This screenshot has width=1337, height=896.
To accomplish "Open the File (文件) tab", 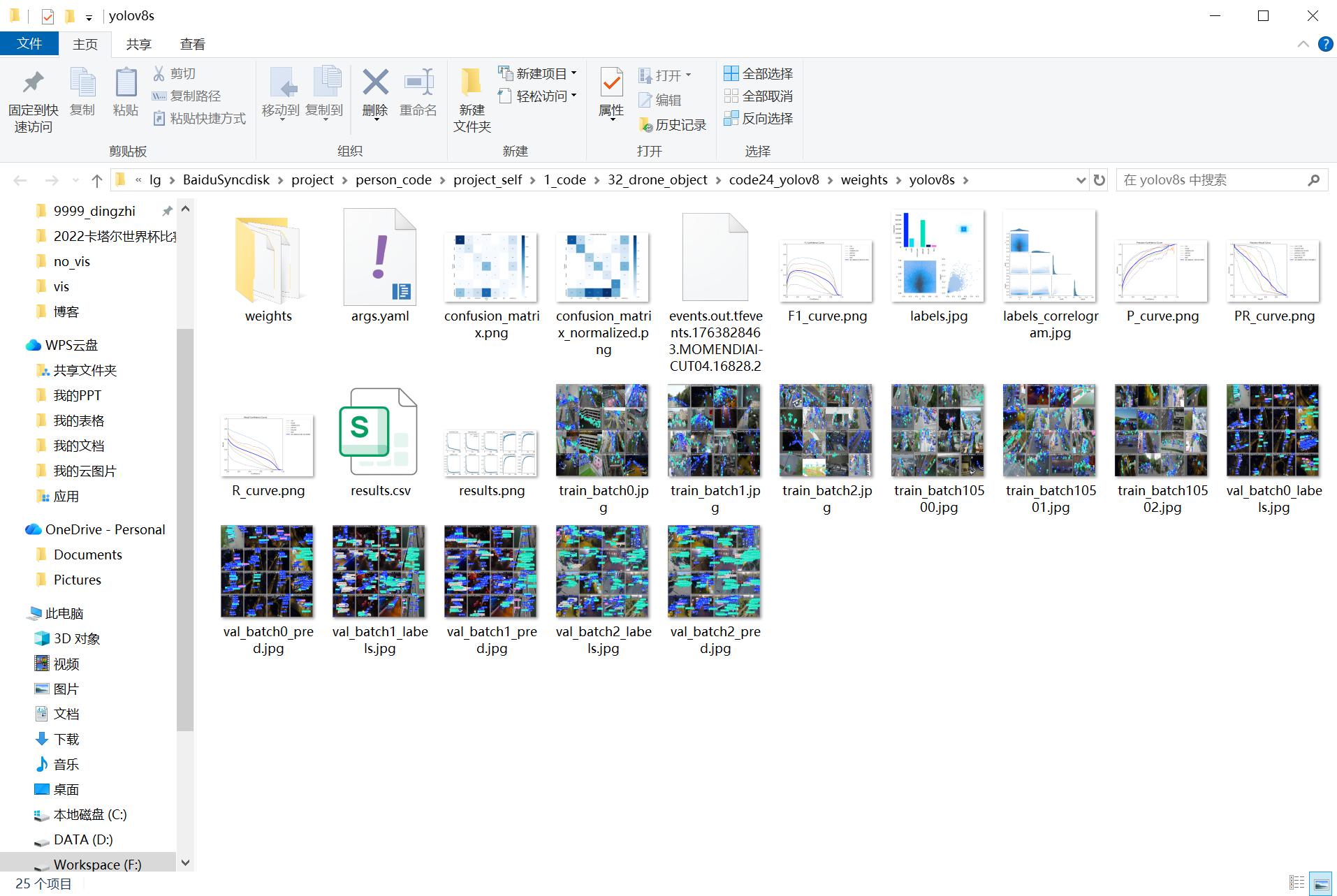I will coord(29,43).
